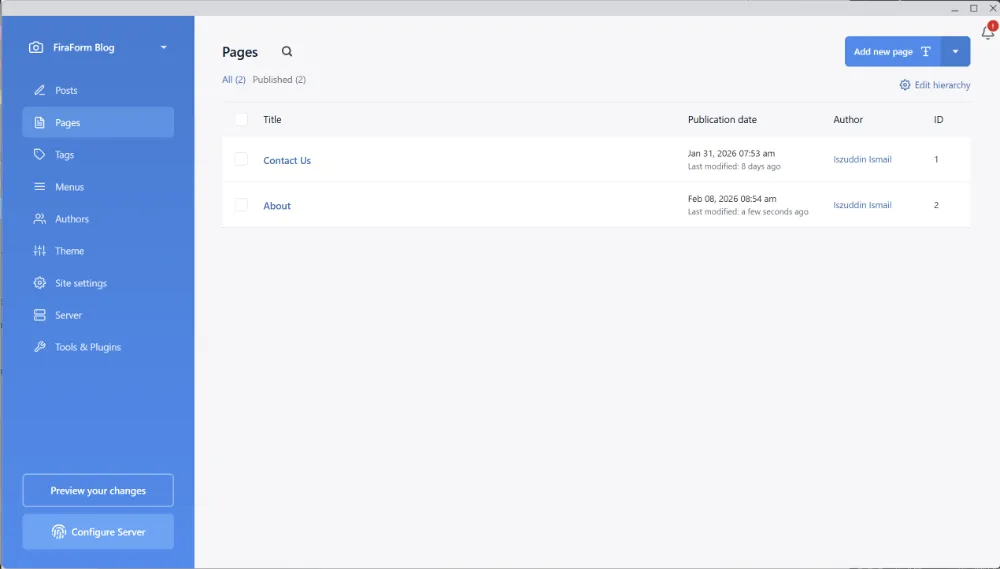This screenshot has height=569, width=1000.
Task: Open the Posts section
Action: click(98, 91)
